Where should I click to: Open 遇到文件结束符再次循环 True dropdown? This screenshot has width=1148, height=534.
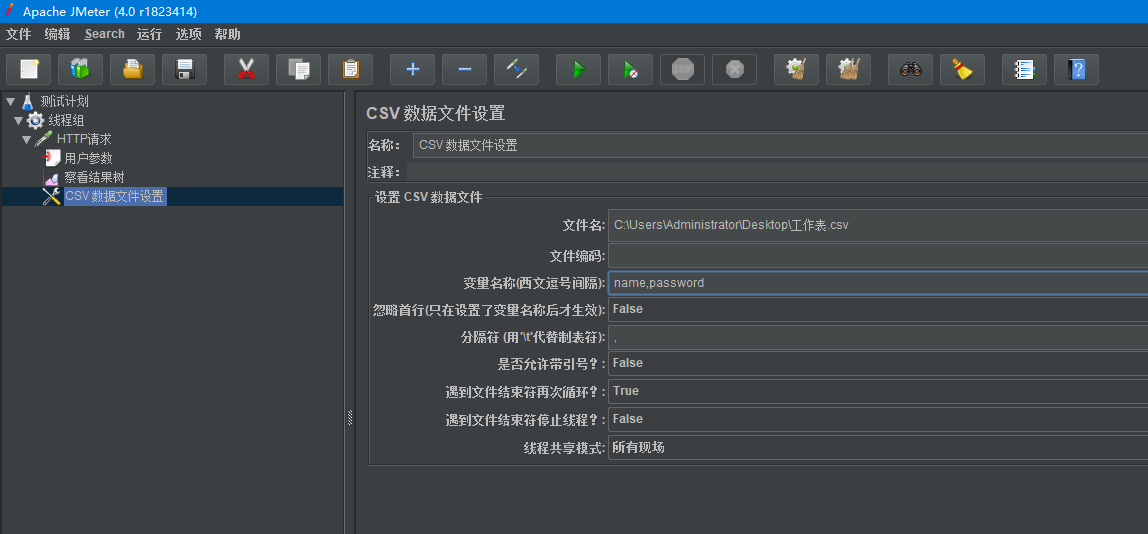pyautogui.click(x=878, y=391)
